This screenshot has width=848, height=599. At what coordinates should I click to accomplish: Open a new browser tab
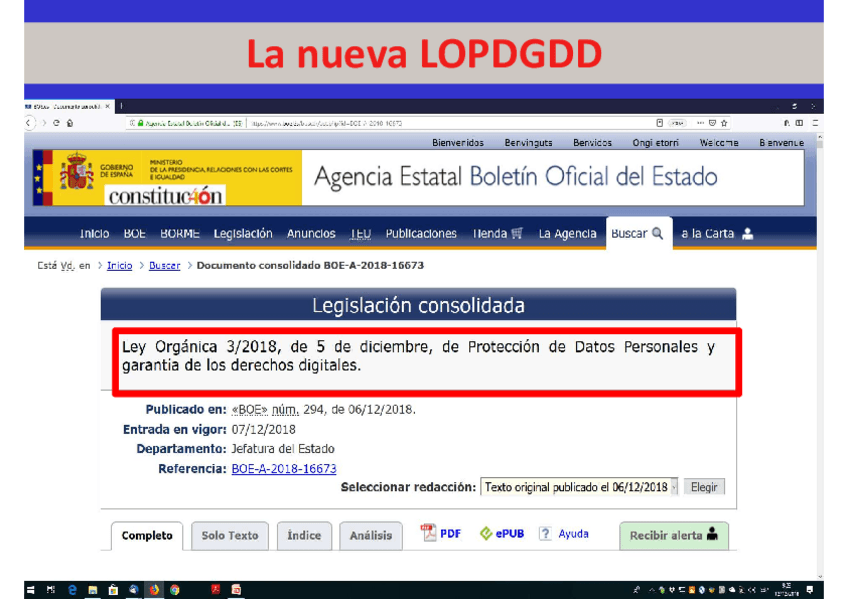pos(122,107)
